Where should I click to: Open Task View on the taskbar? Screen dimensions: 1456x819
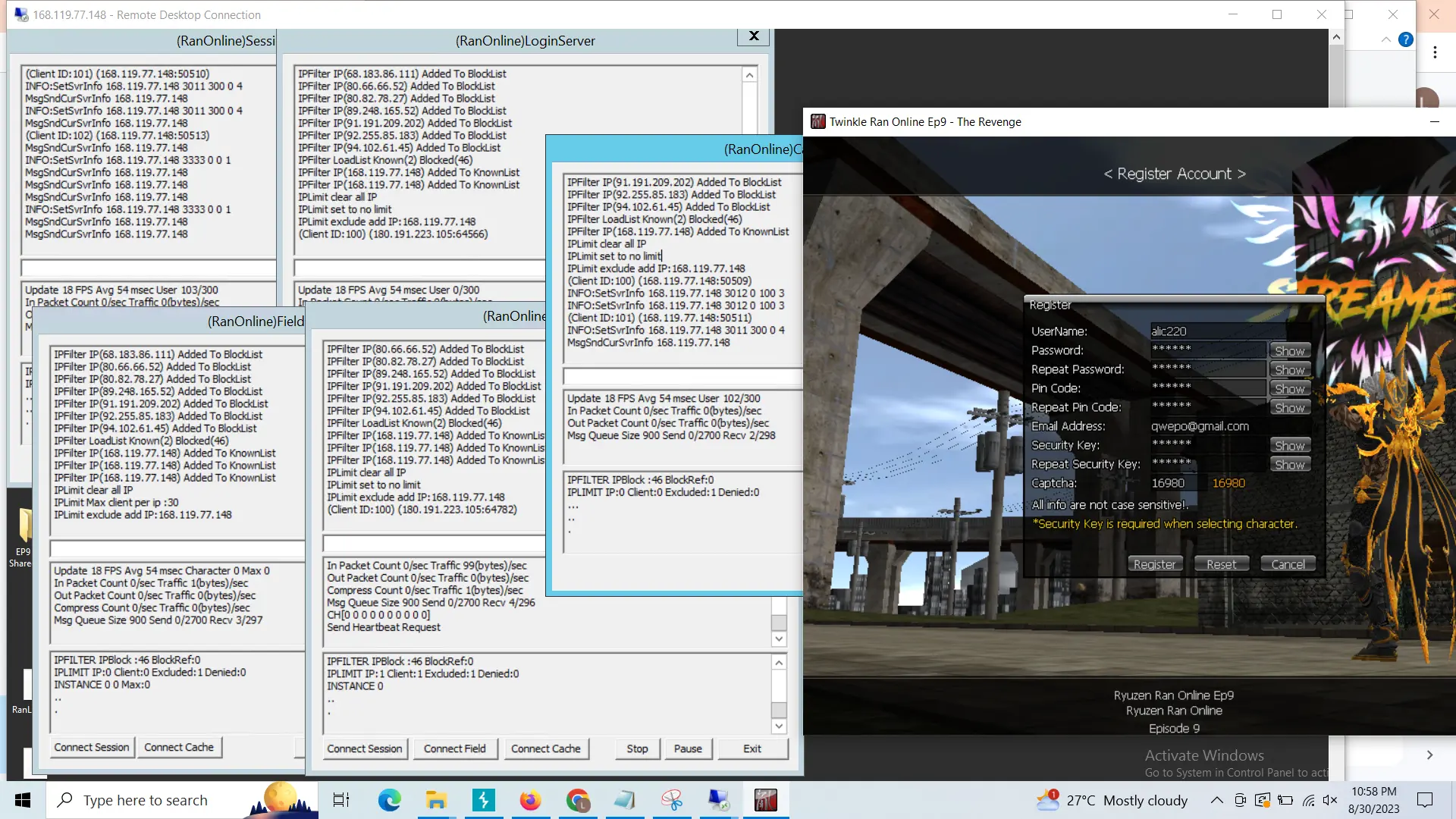click(341, 800)
